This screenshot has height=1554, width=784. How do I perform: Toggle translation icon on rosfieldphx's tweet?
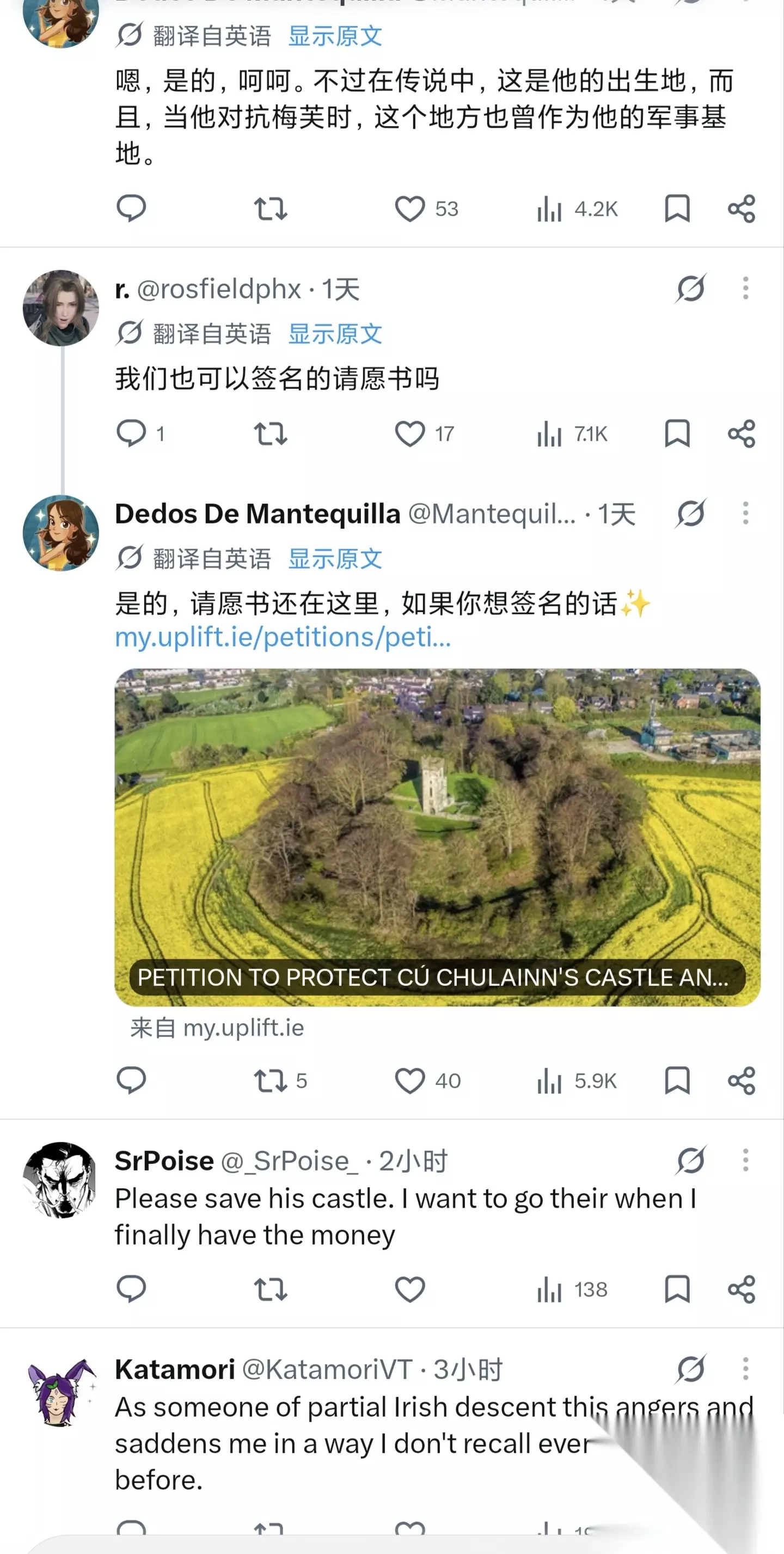pyautogui.click(x=690, y=288)
